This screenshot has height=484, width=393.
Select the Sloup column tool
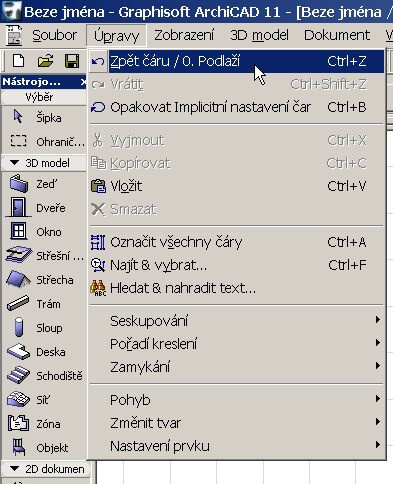[44, 328]
